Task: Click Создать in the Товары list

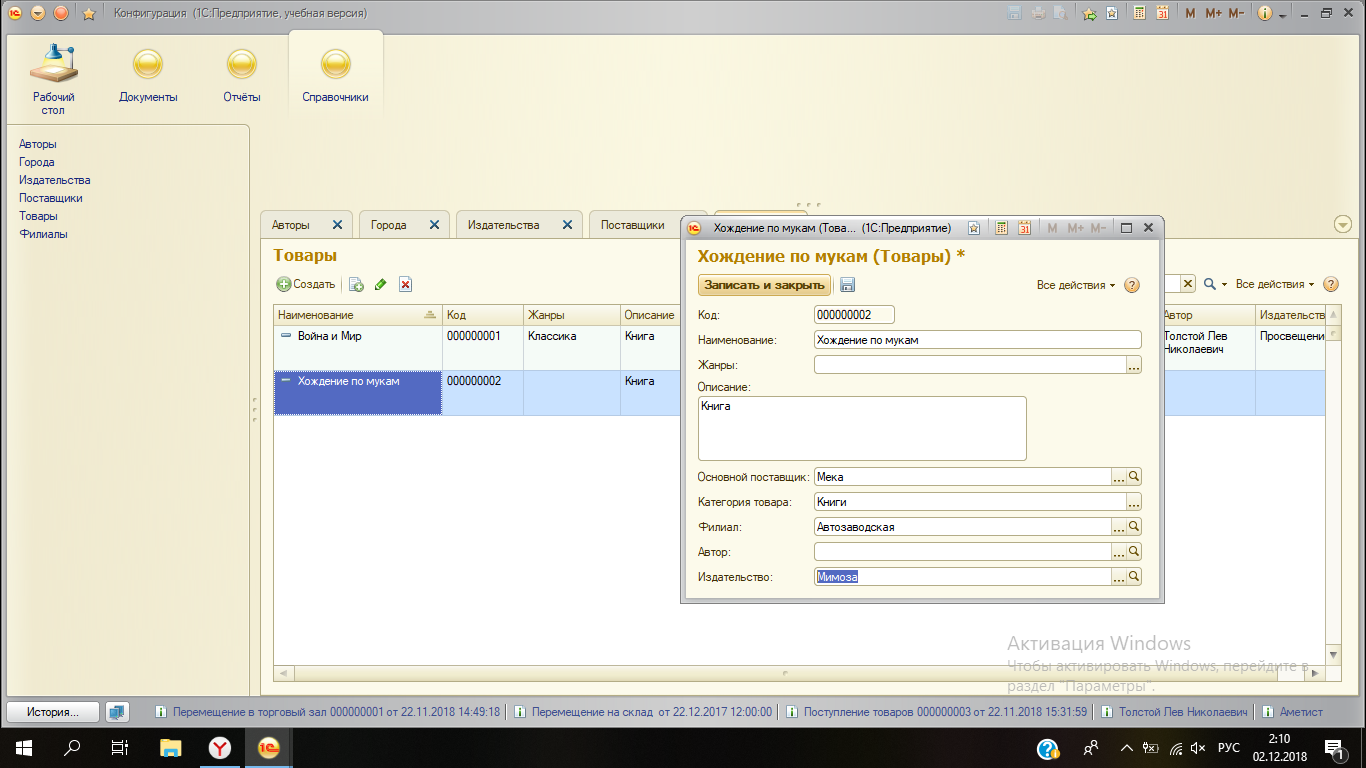Action: (x=306, y=284)
